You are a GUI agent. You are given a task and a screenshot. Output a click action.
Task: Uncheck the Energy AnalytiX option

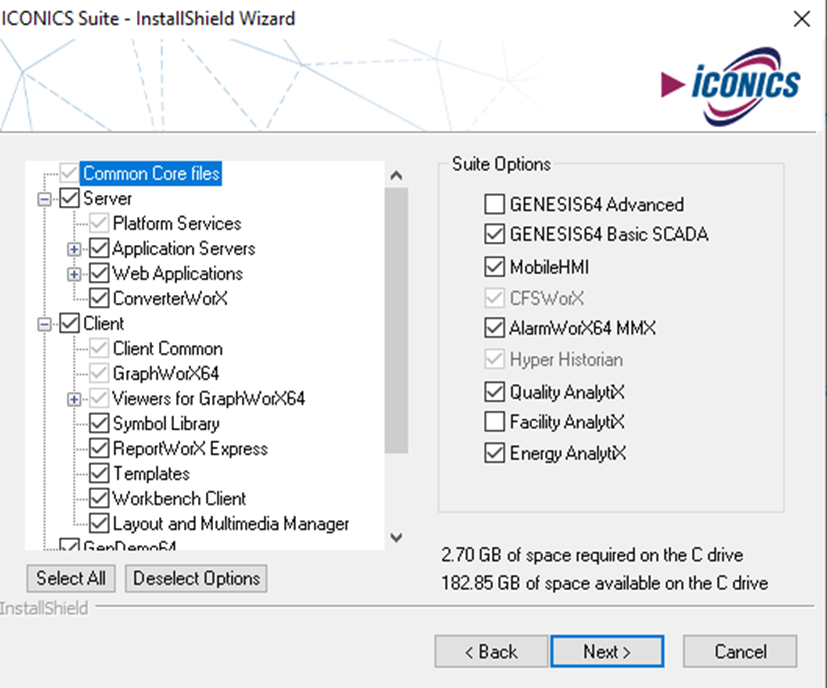[x=494, y=453]
